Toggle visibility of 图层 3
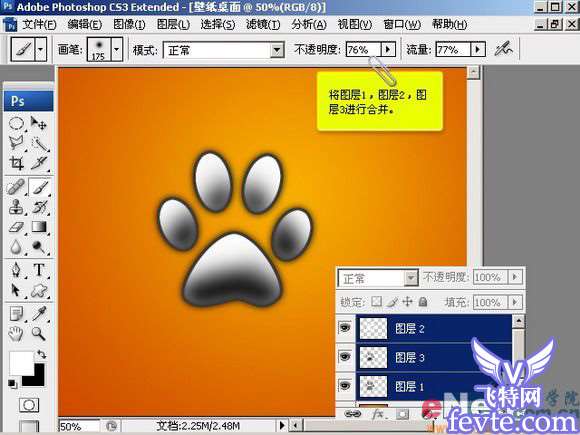This screenshot has height=435, width=580. [x=345, y=357]
